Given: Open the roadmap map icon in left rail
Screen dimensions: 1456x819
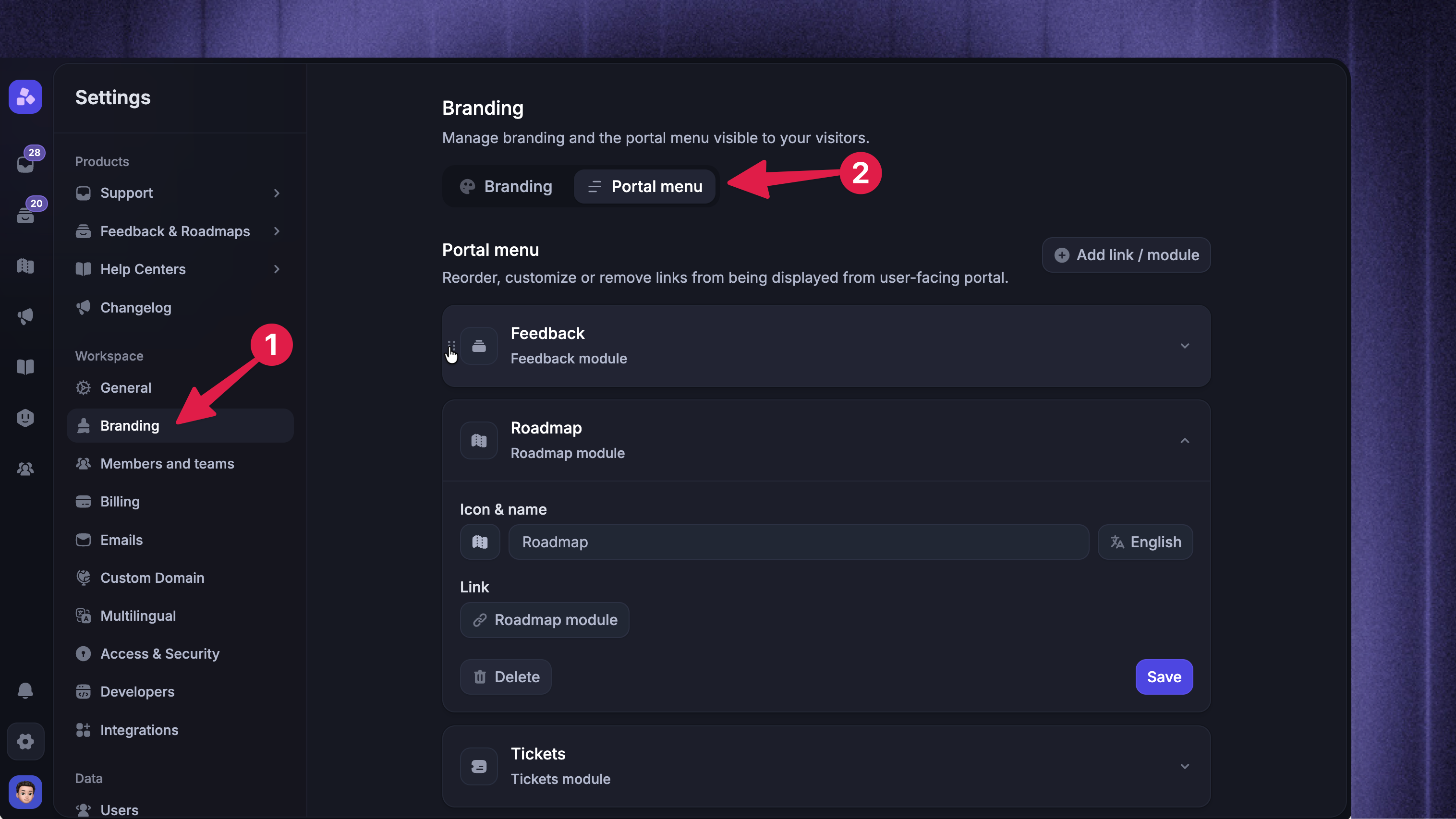Looking at the screenshot, I should [x=25, y=265].
